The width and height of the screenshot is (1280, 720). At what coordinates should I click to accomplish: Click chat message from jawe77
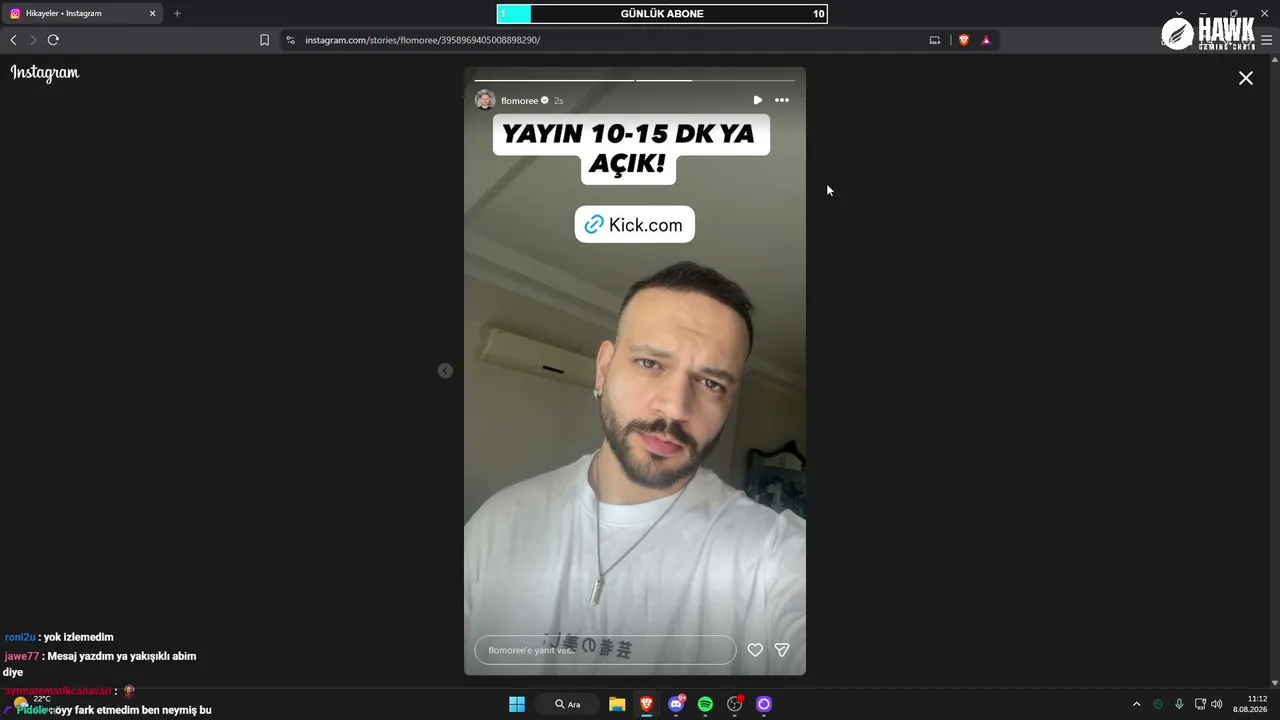point(100,664)
